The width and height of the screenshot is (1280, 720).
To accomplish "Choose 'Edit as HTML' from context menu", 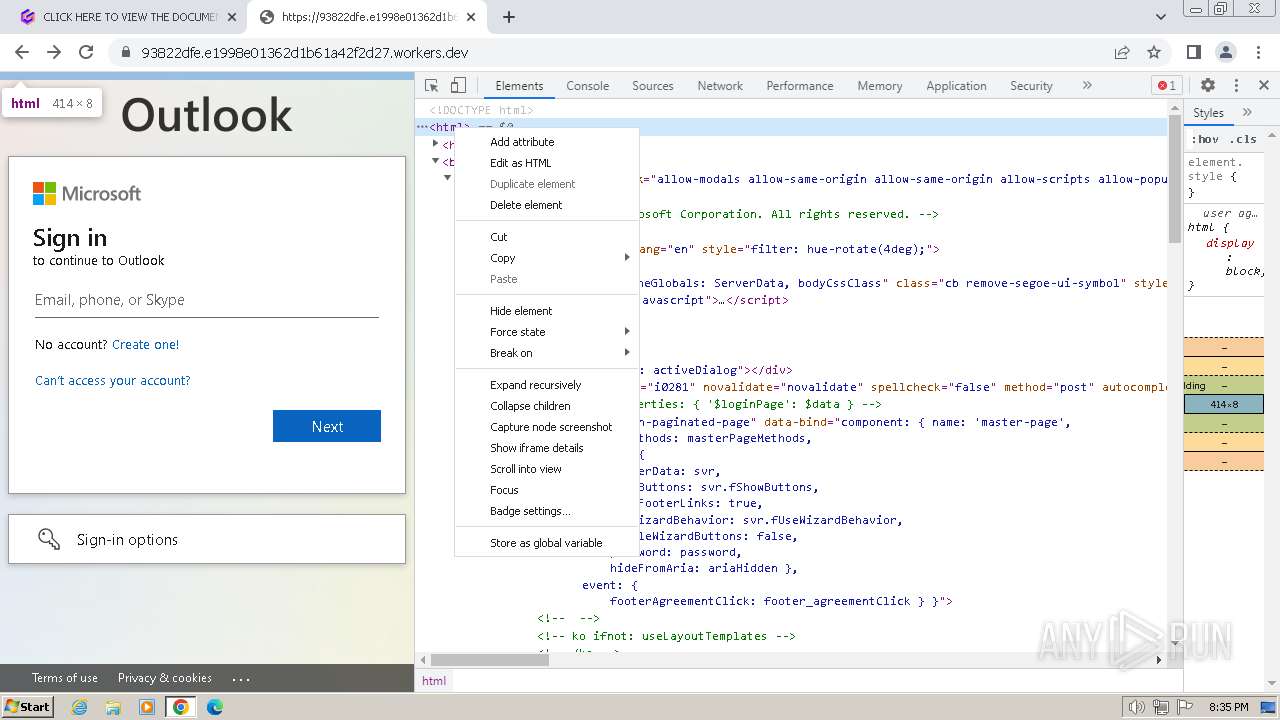I will 547,163.
